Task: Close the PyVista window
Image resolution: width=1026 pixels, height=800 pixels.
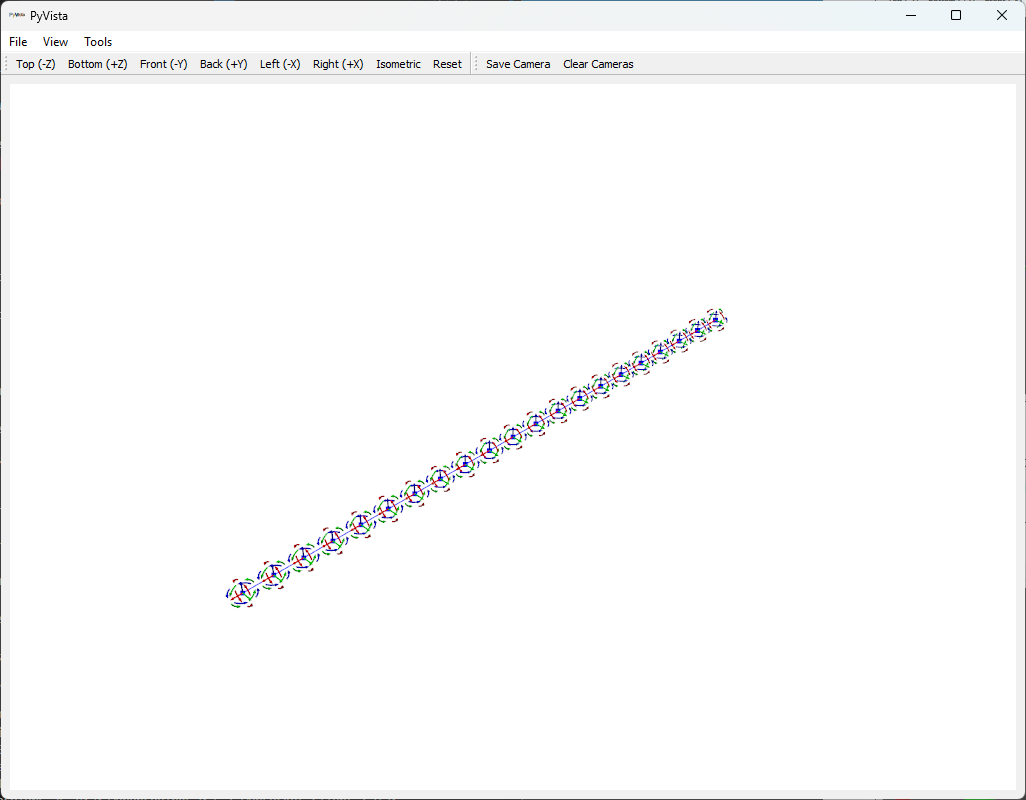Action: (1002, 15)
